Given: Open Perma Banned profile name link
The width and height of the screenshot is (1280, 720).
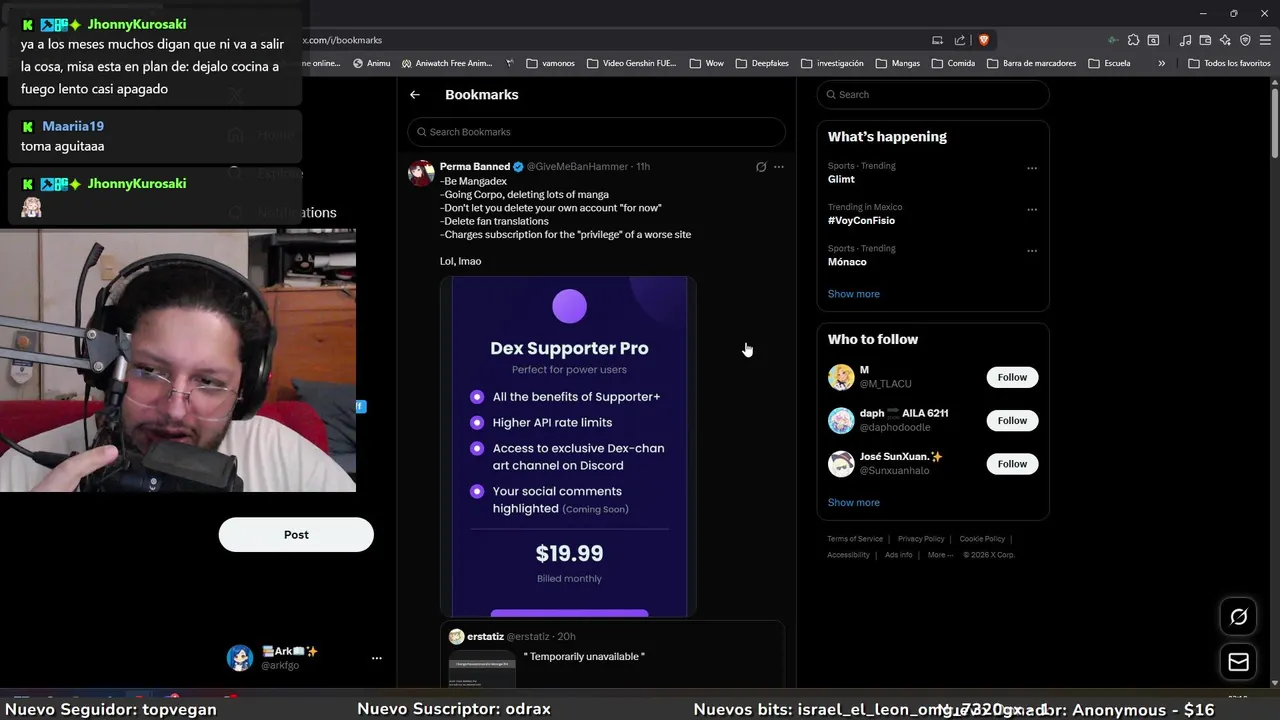Looking at the screenshot, I should [x=475, y=167].
